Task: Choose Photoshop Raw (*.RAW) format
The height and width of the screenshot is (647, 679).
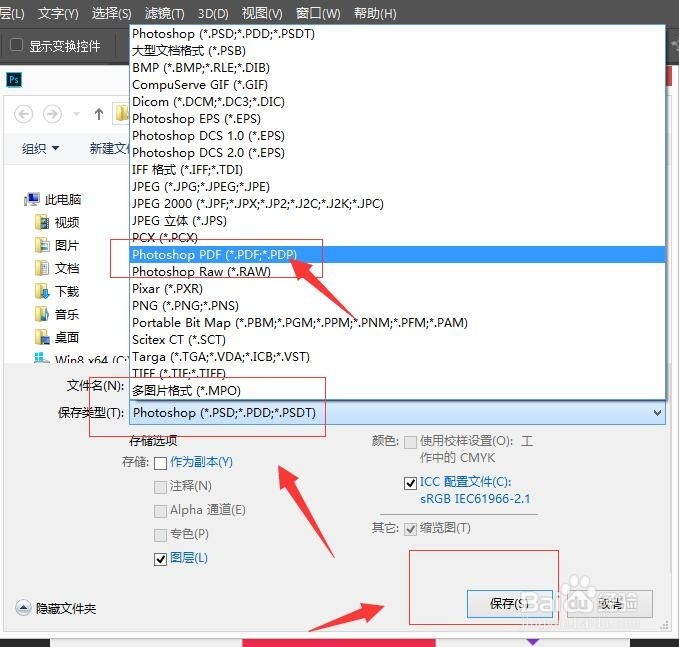Action: point(397,272)
